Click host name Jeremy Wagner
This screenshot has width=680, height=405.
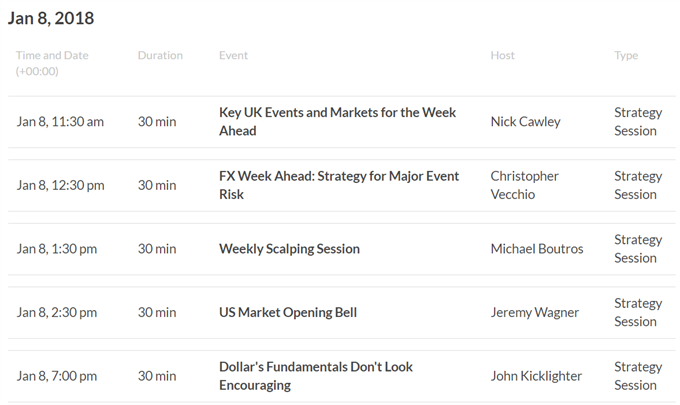[535, 313]
